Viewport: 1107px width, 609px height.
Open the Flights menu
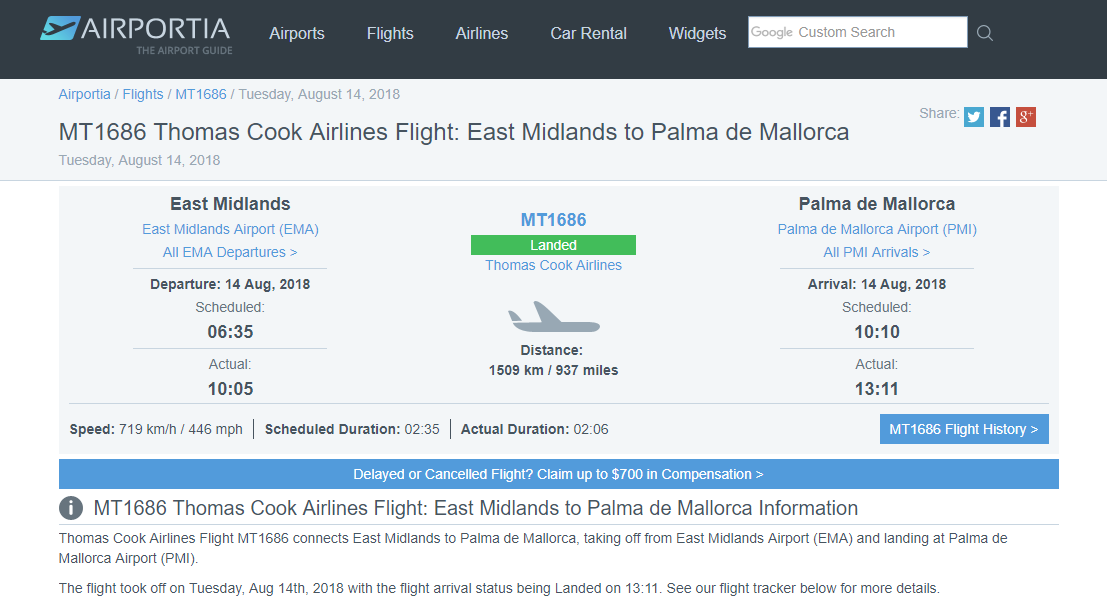pyautogui.click(x=390, y=33)
